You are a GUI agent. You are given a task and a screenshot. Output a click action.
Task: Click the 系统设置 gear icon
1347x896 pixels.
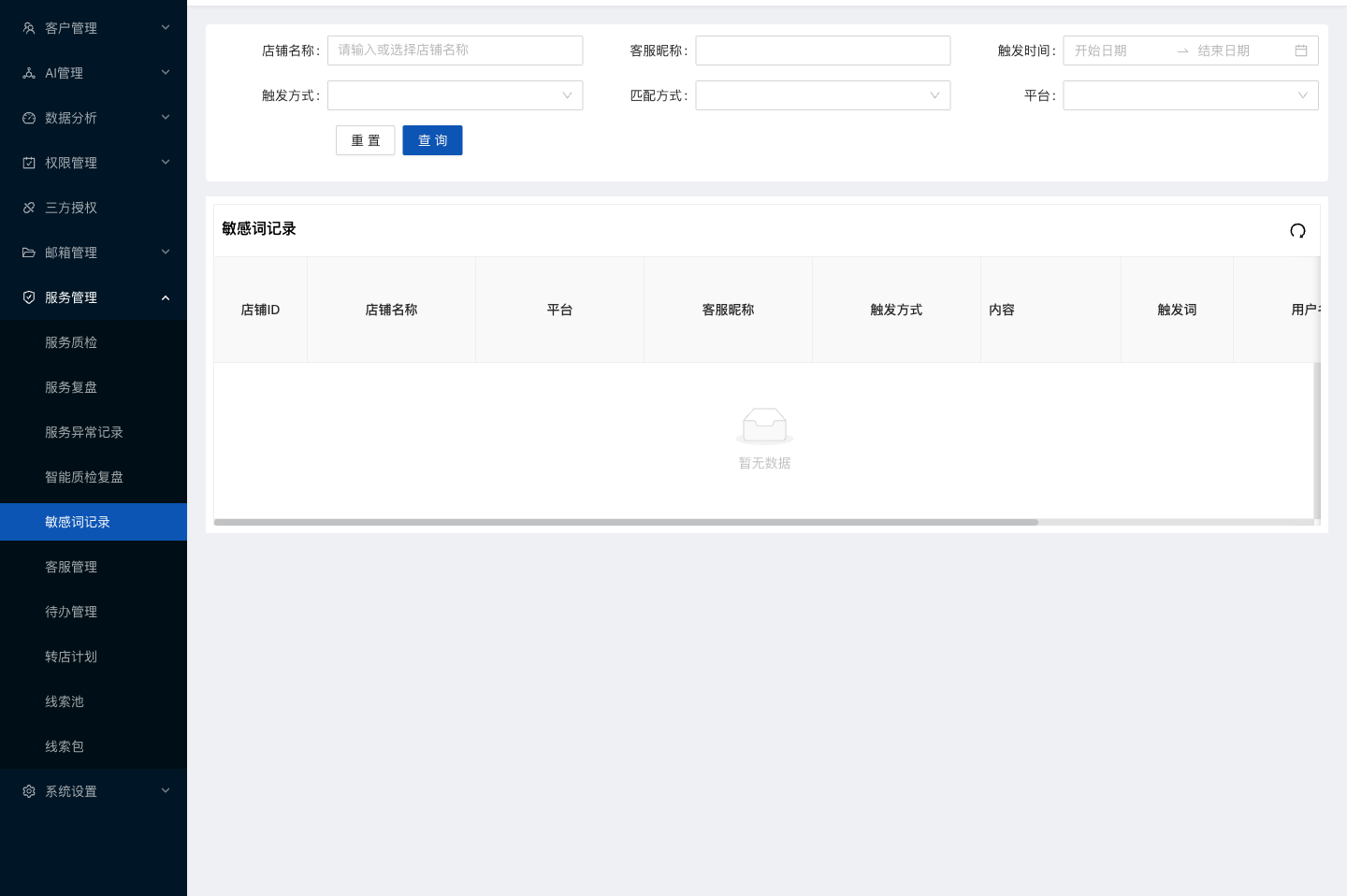[29, 791]
